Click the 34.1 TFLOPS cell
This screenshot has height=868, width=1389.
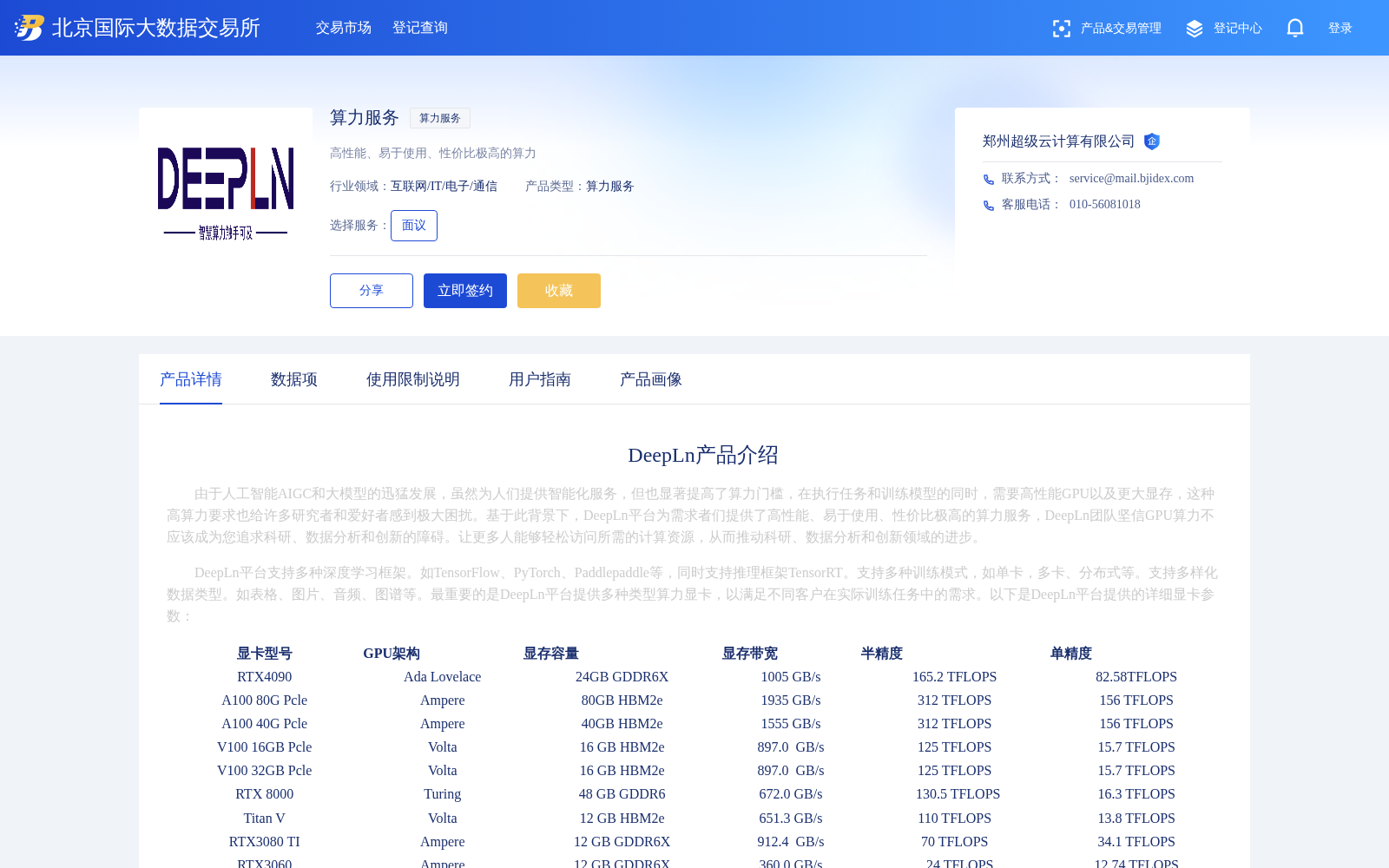tap(1136, 842)
